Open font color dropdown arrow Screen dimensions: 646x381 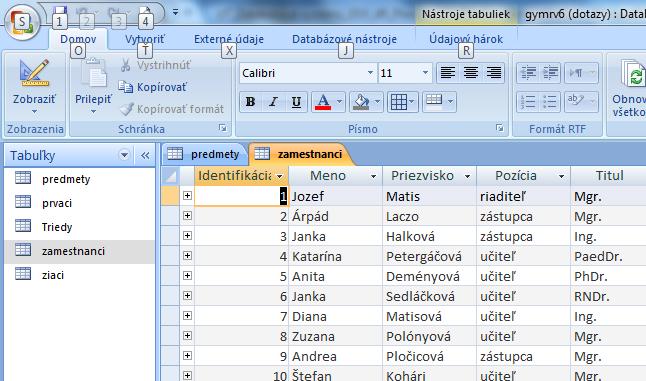(339, 101)
